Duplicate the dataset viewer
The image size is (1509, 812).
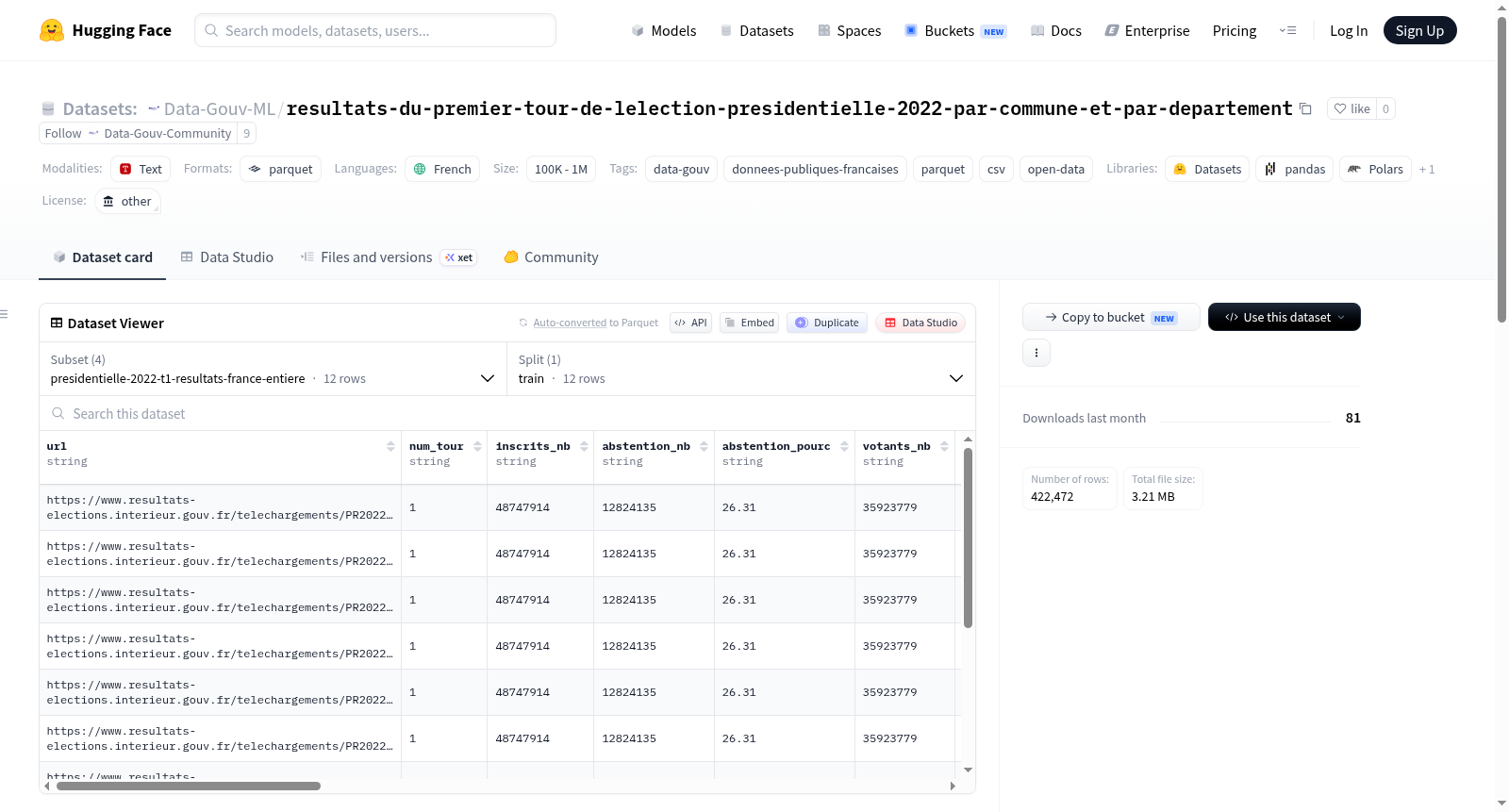click(827, 323)
